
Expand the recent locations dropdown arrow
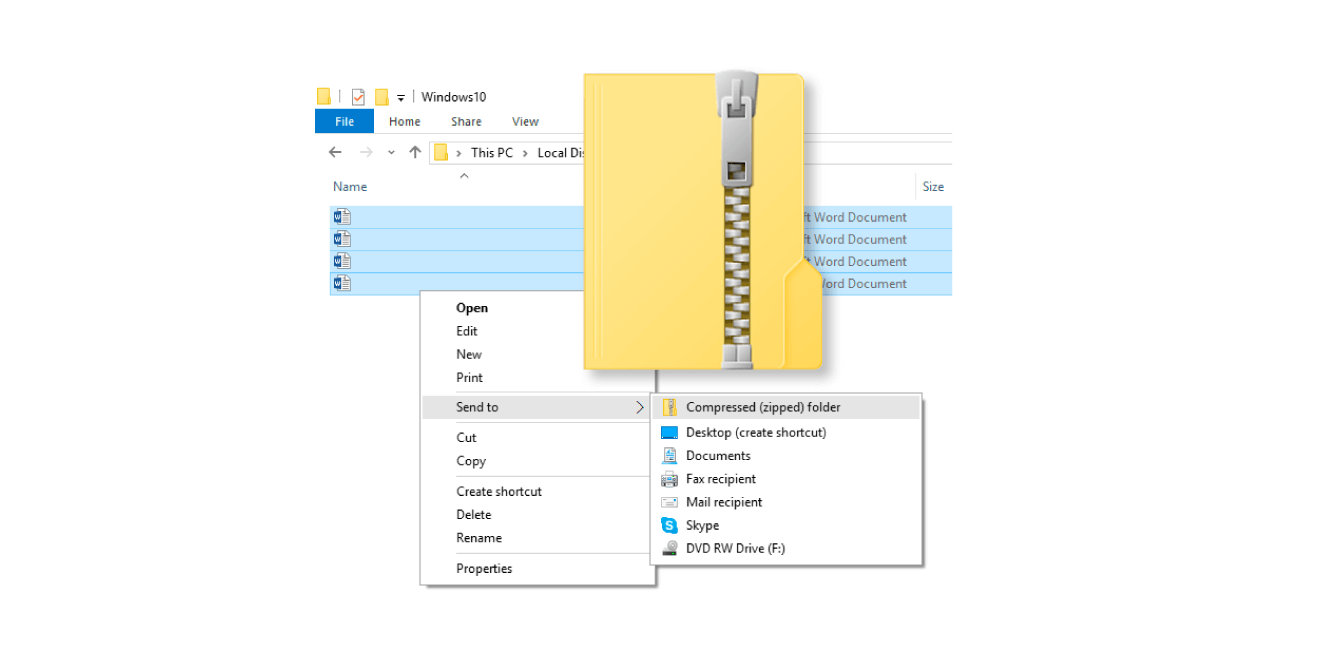coord(391,153)
